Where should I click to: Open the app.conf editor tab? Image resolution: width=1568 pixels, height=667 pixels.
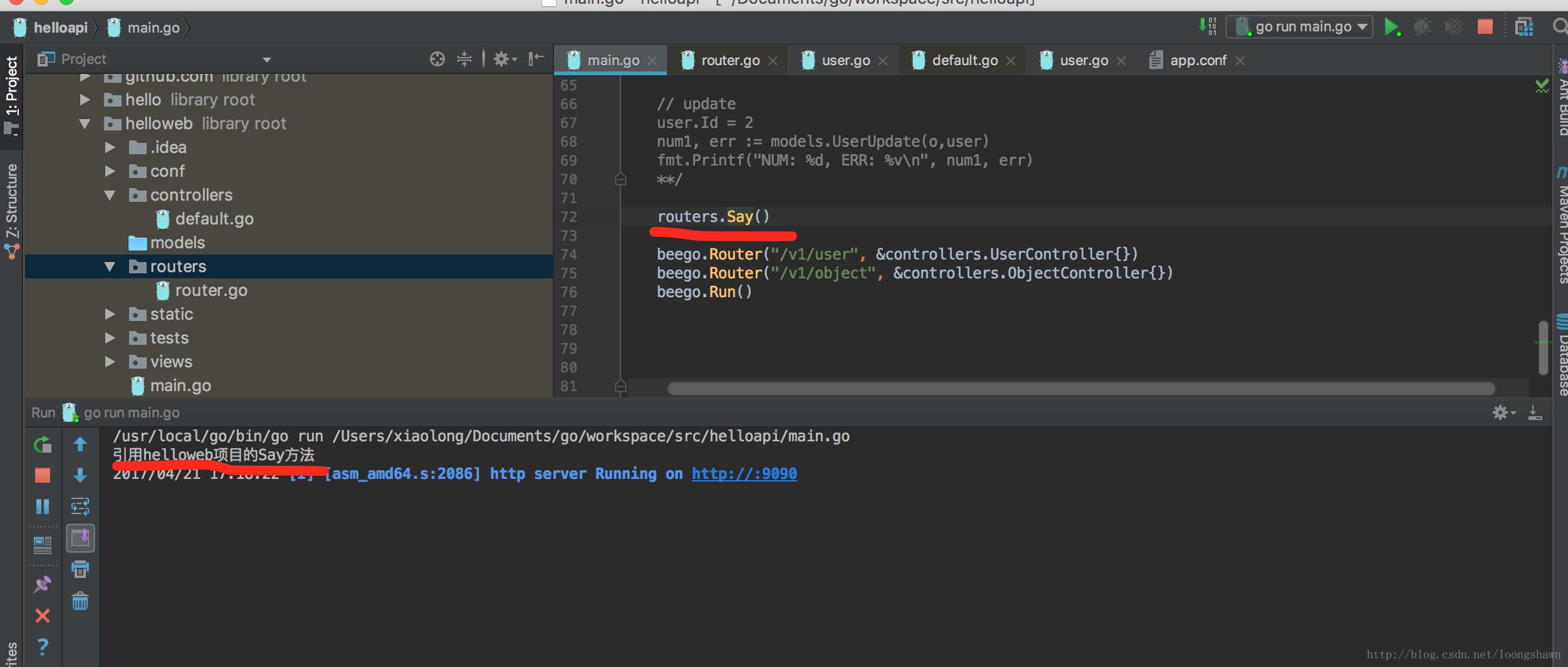point(1197,60)
